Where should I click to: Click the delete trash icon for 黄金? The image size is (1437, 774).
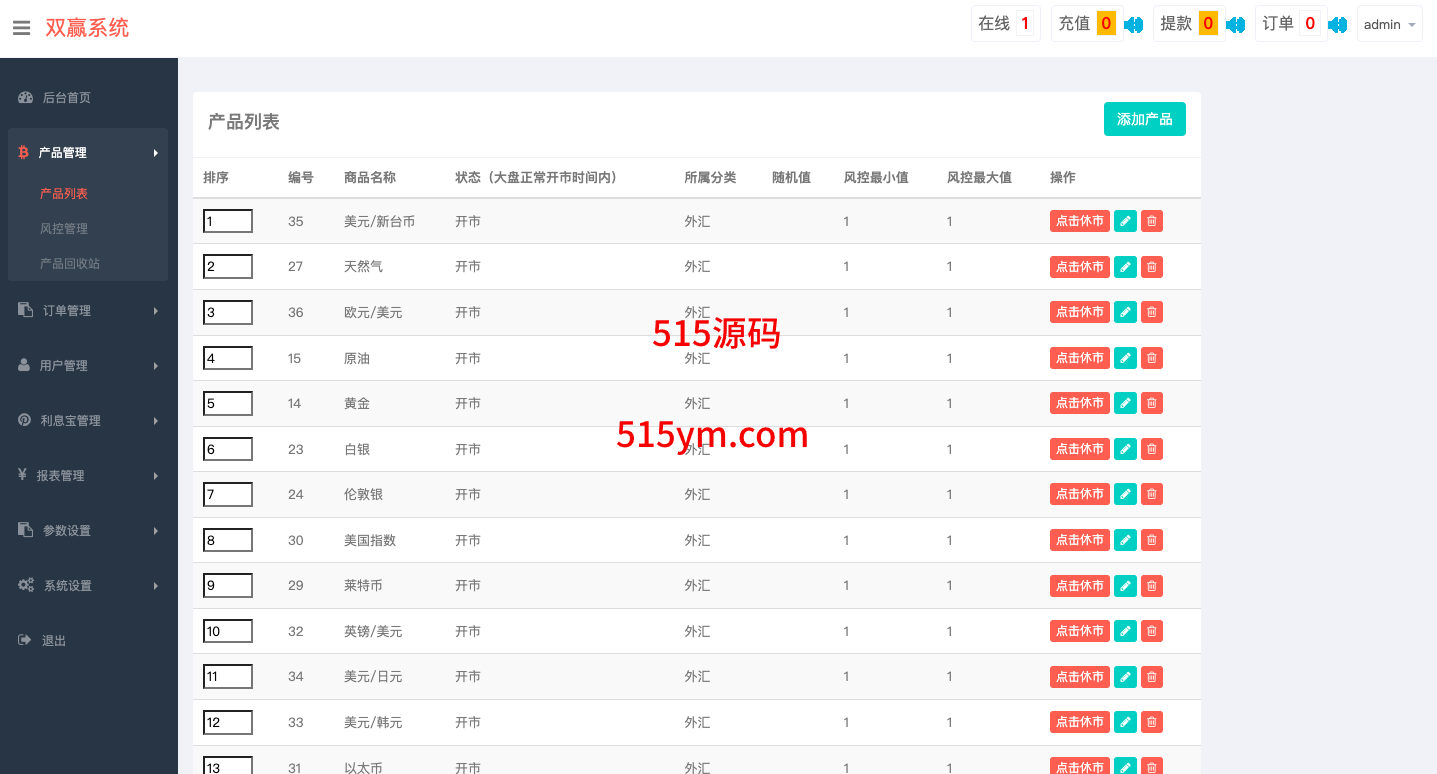tap(1152, 403)
